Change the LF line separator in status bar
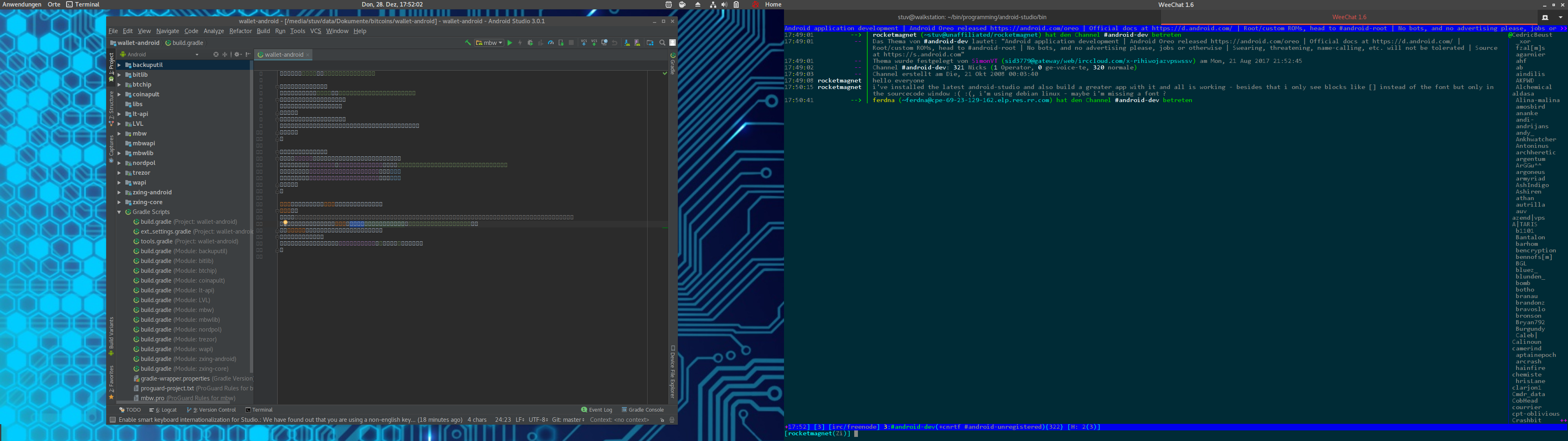This screenshot has width=1568, height=441. pyautogui.click(x=520, y=420)
